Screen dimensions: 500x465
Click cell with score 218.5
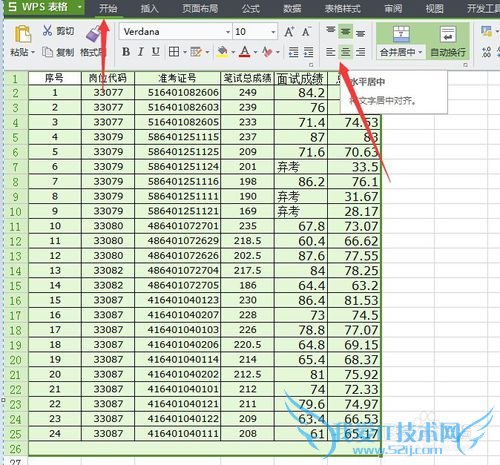point(247,241)
